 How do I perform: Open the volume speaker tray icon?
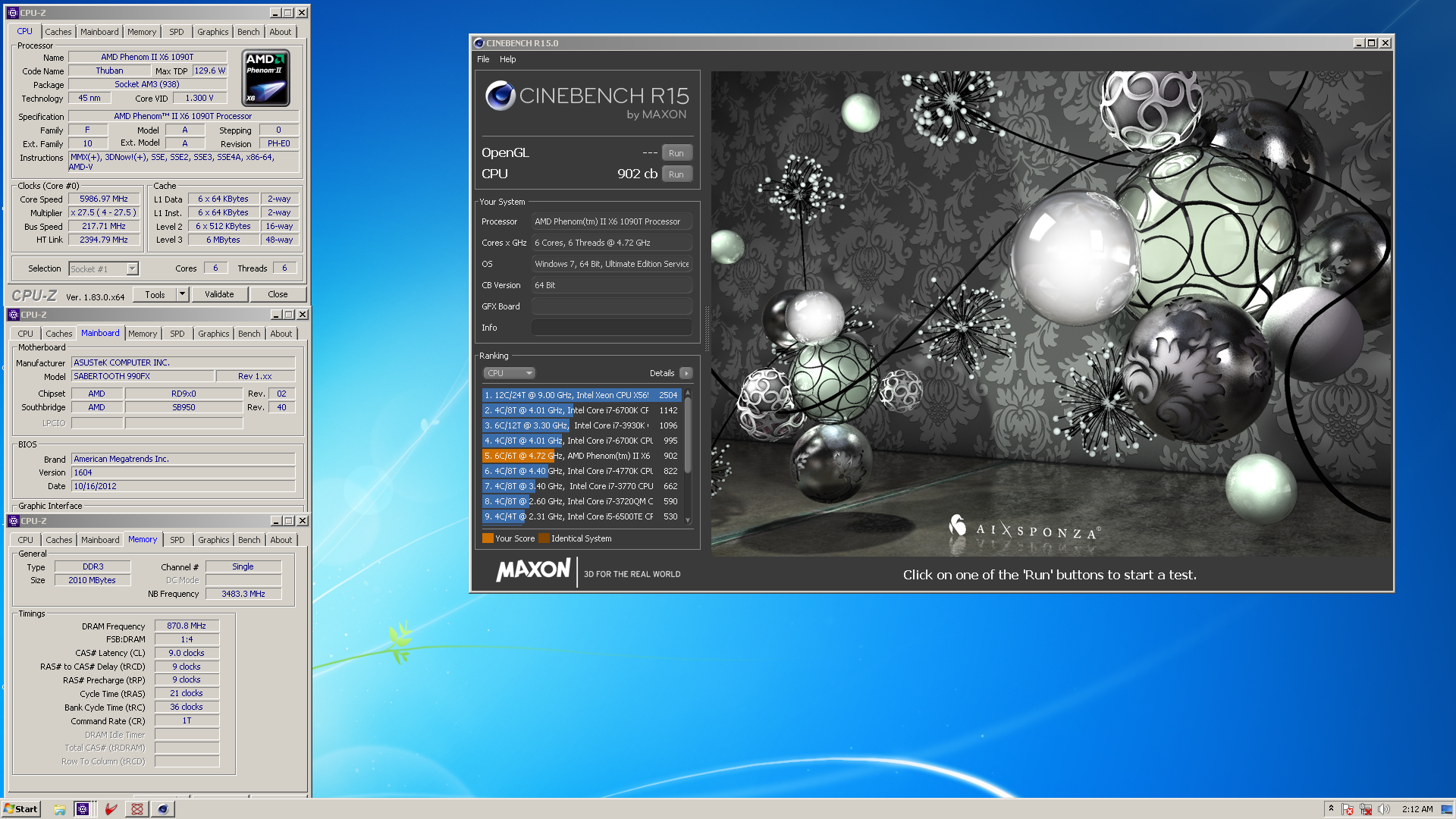click(x=1384, y=809)
